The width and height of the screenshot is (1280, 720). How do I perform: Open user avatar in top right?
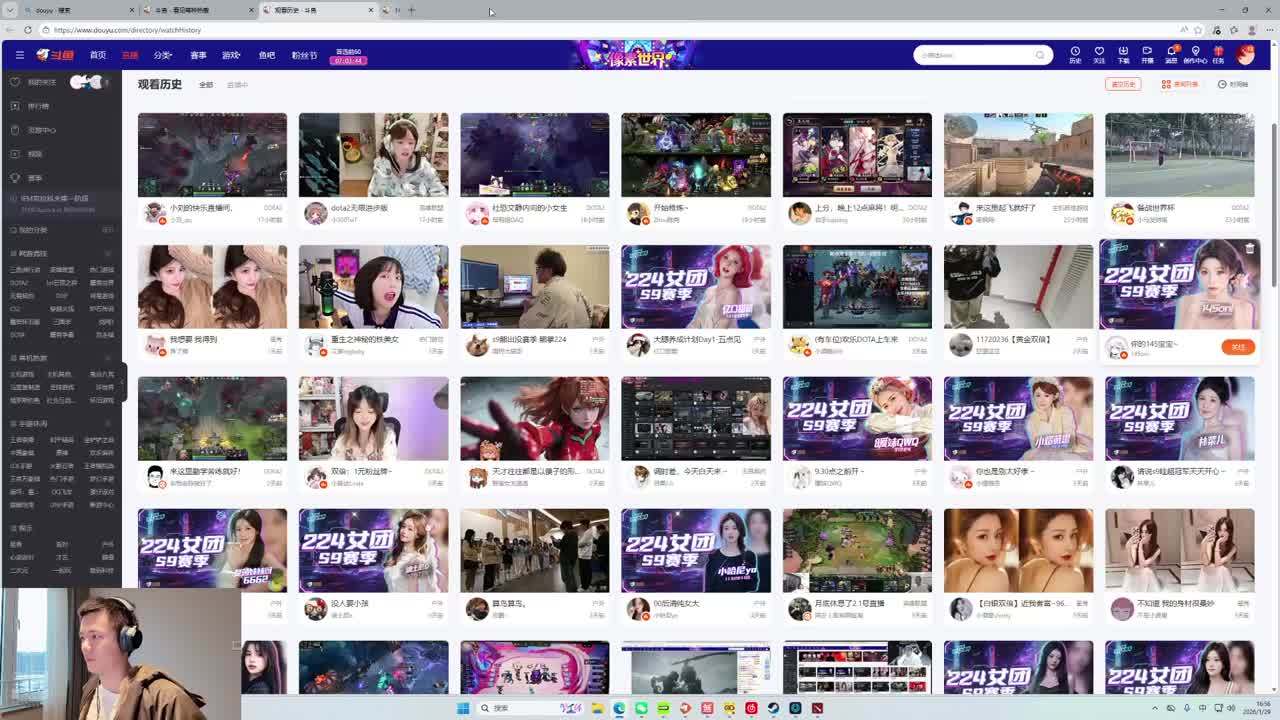(x=1245, y=54)
